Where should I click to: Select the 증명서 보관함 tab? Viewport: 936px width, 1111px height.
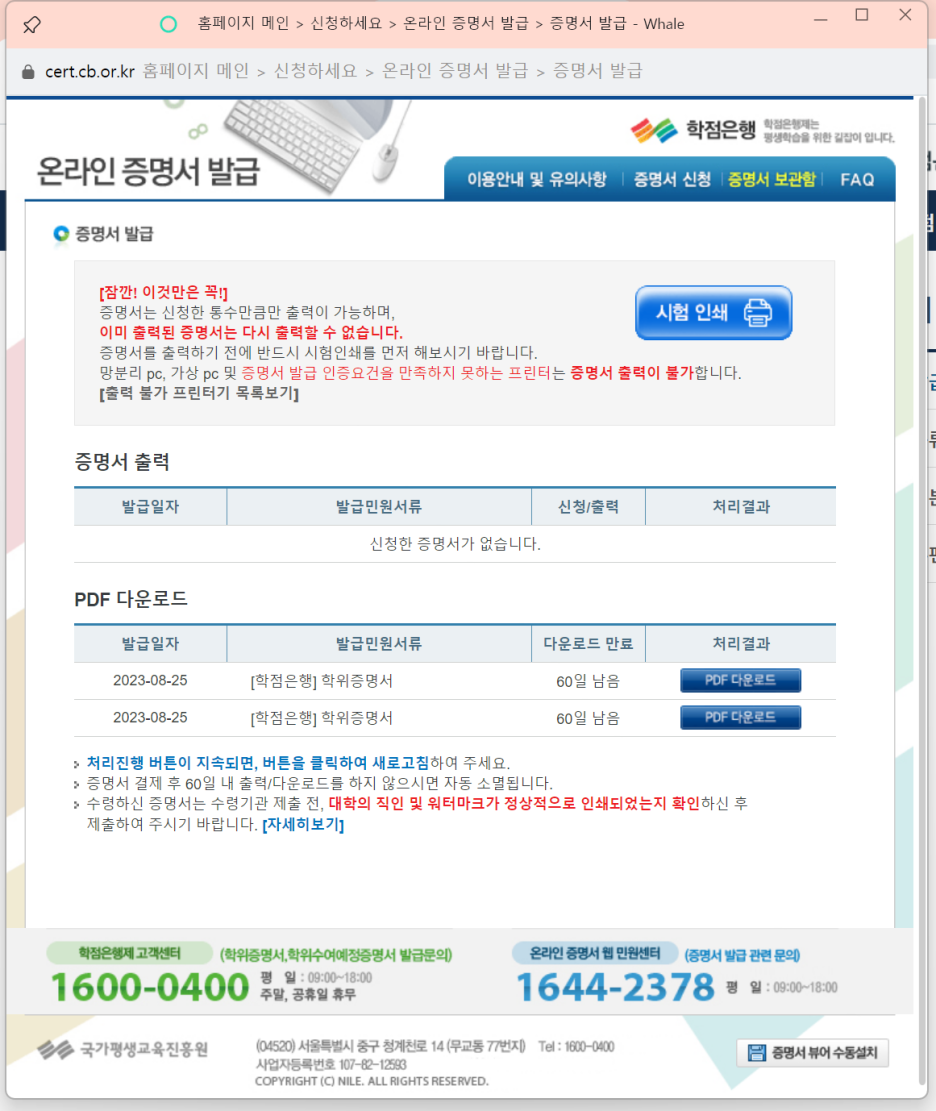[x=772, y=179]
